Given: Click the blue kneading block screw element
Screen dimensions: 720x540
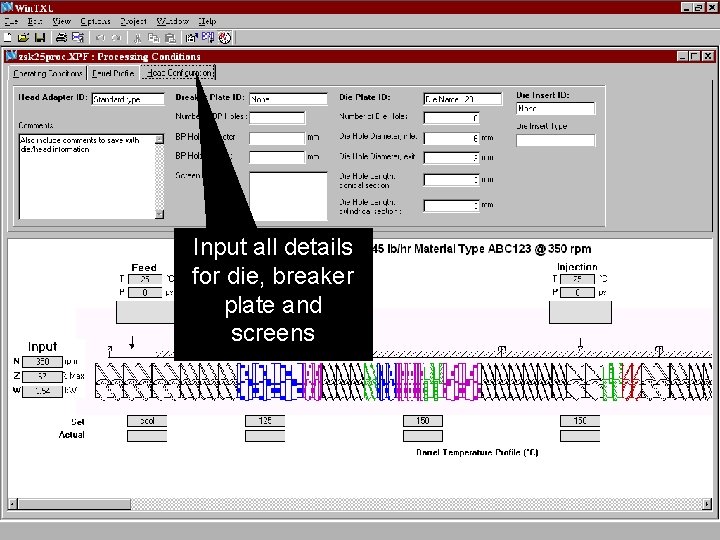Looking at the screenshot, I should [x=270, y=382].
